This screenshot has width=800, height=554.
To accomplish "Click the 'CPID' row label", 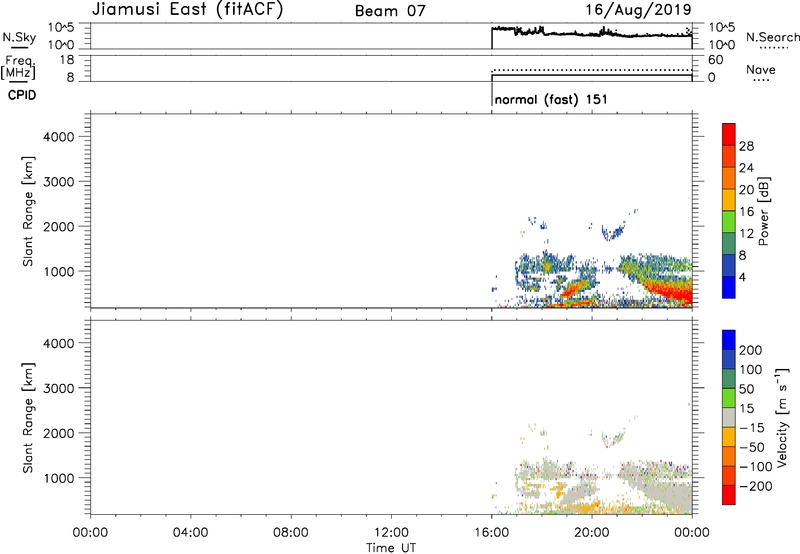I will coord(22,95).
